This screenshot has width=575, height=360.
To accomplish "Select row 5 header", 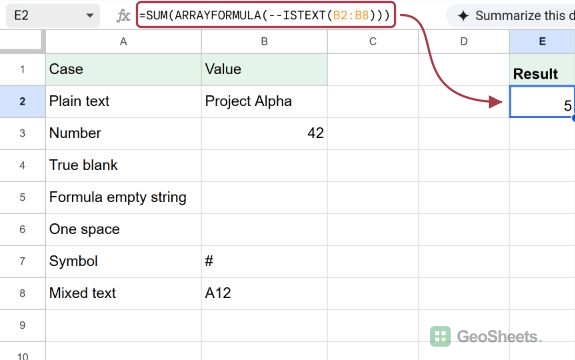I will (x=22, y=198).
